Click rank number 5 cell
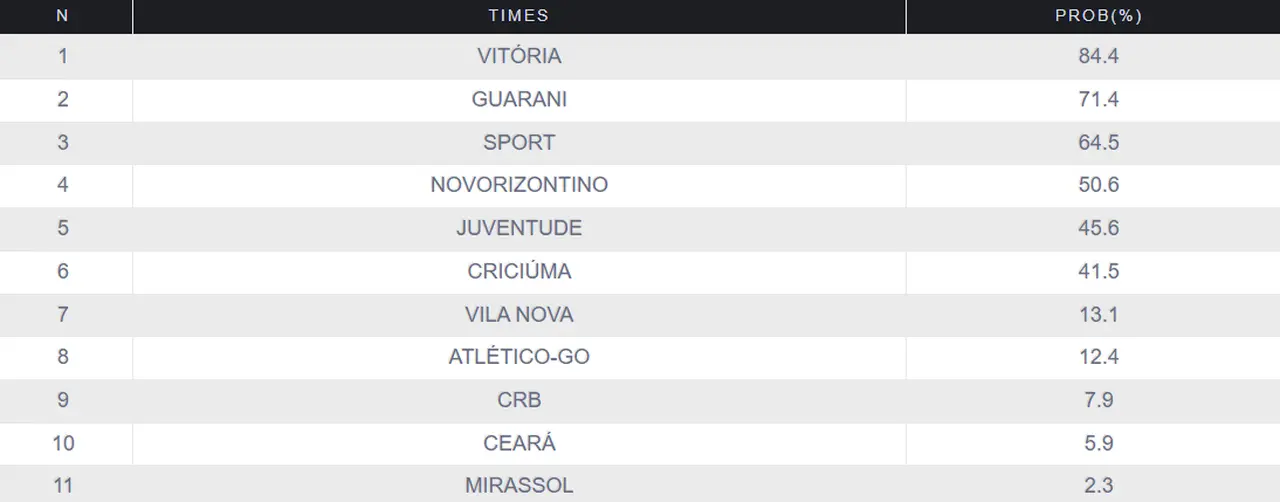This screenshot has width=1280, height=502. click(x=63, y=228)
